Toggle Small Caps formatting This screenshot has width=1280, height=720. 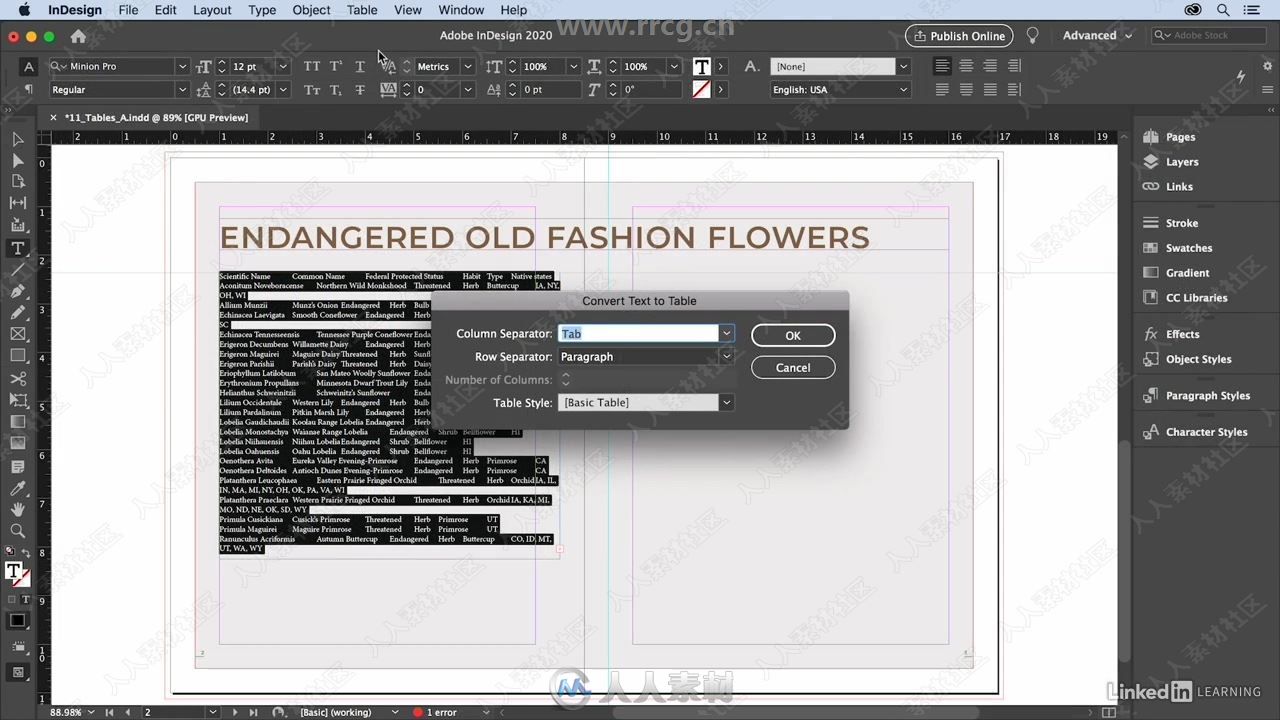[x=312, y=90]
